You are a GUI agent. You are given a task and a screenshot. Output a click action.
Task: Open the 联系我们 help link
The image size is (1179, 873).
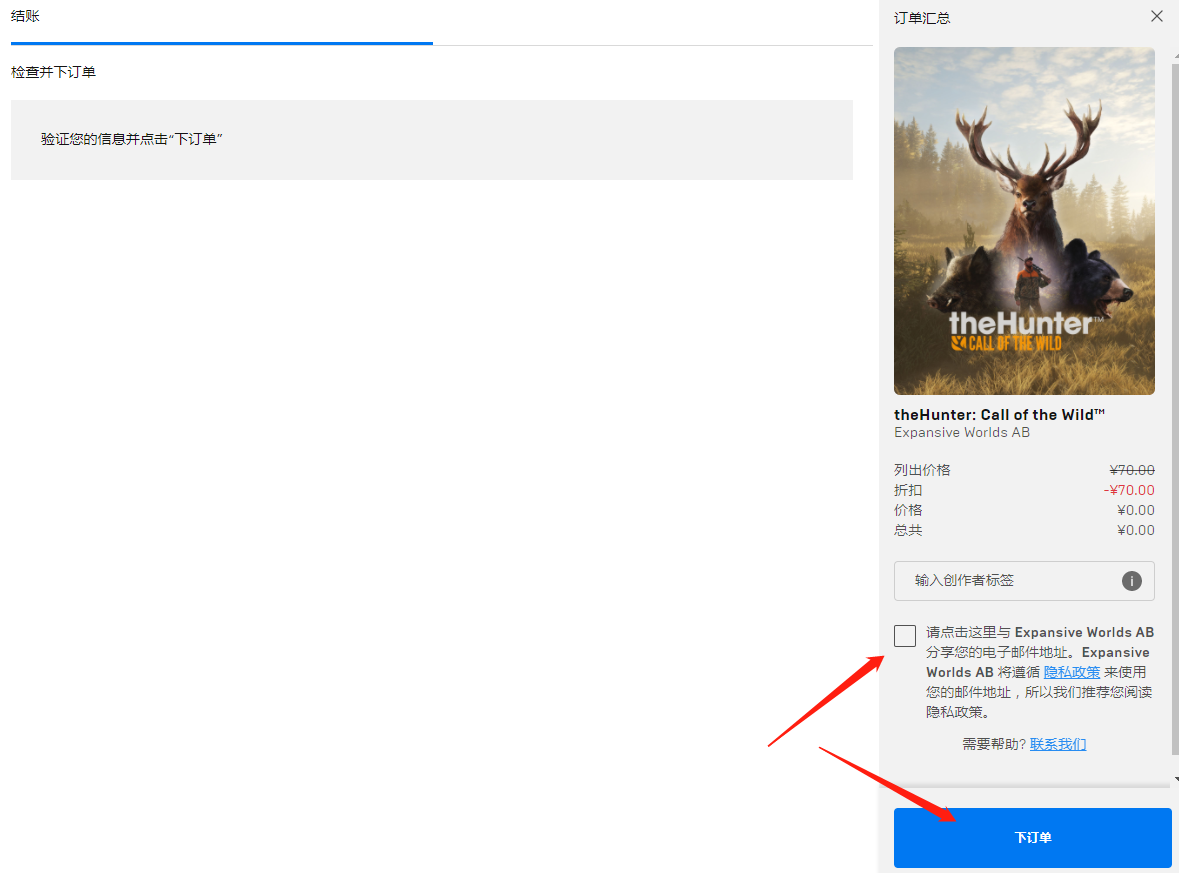[x=1058, y=744]
